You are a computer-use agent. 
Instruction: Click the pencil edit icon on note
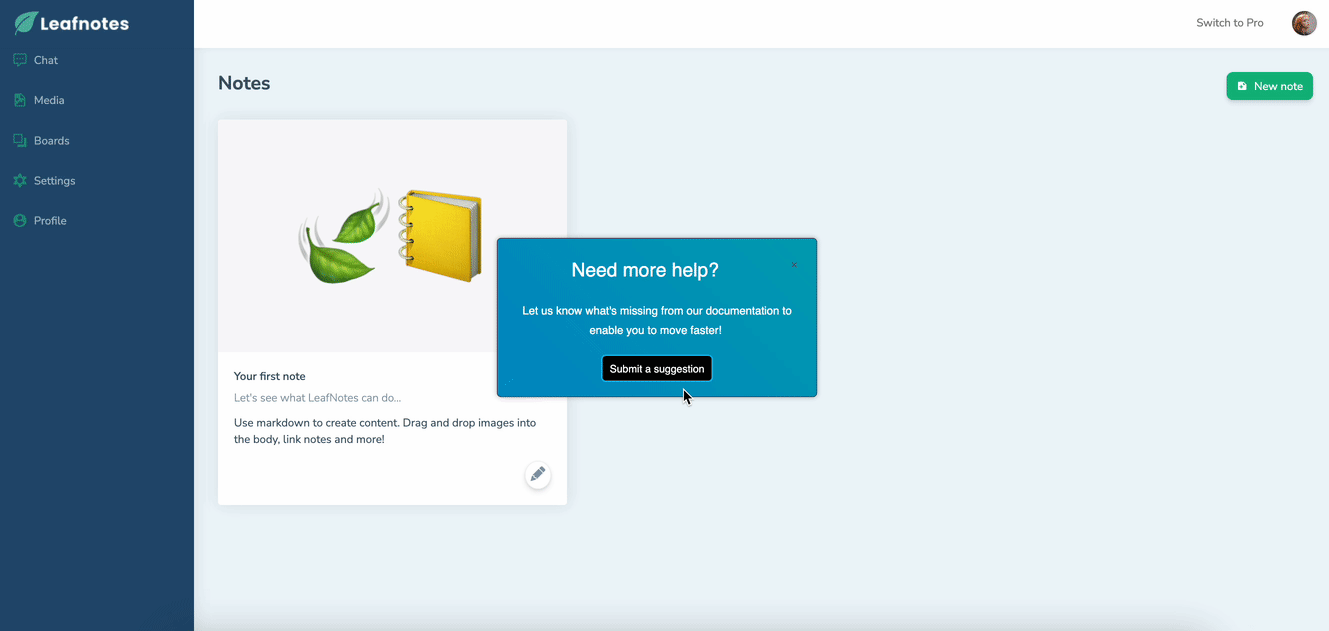tap(538, 474)
